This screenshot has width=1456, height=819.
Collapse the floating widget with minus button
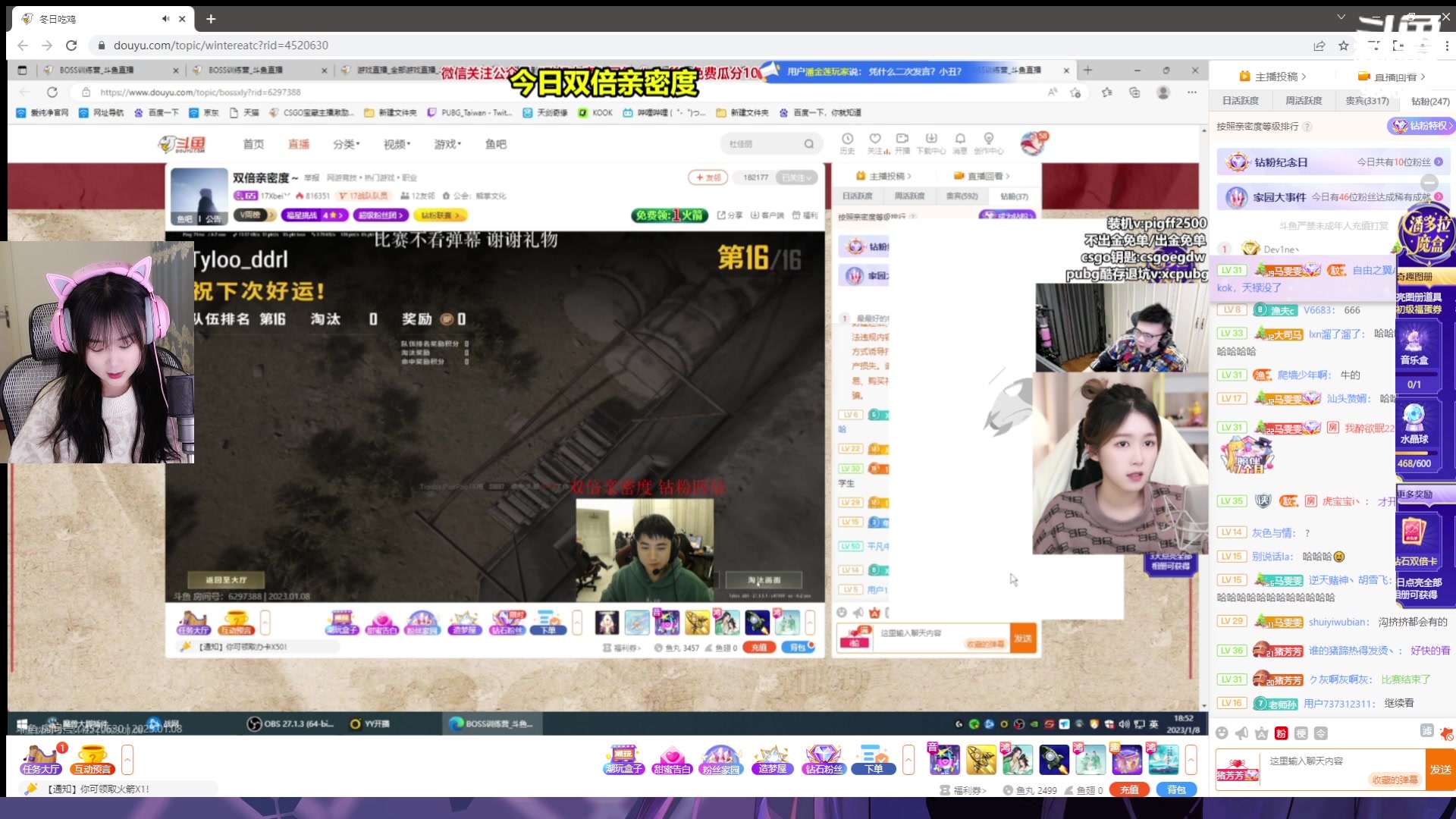pyautogui.click(x=1429, y=183)
